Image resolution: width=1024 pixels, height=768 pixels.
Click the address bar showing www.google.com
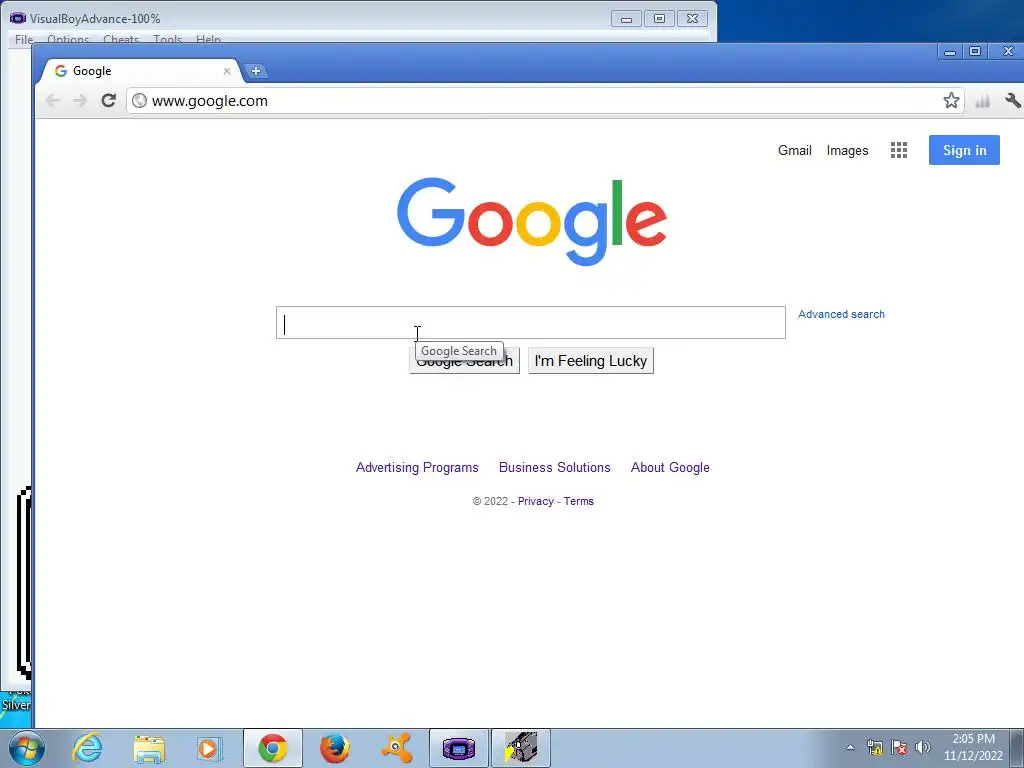tap(545, 101)
